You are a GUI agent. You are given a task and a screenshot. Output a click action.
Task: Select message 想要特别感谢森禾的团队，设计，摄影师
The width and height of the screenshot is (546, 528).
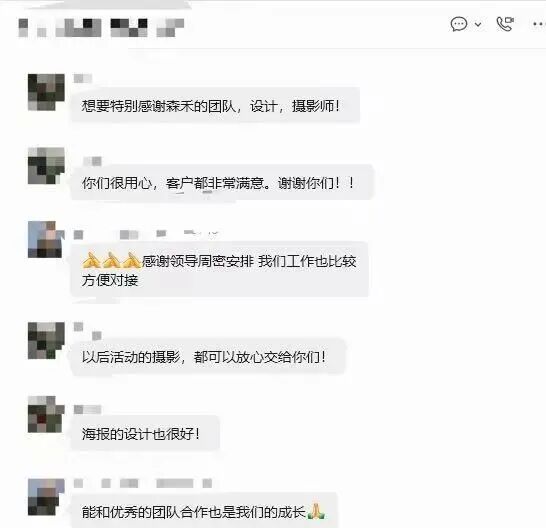pyautogui.click(x=215, y=105)
